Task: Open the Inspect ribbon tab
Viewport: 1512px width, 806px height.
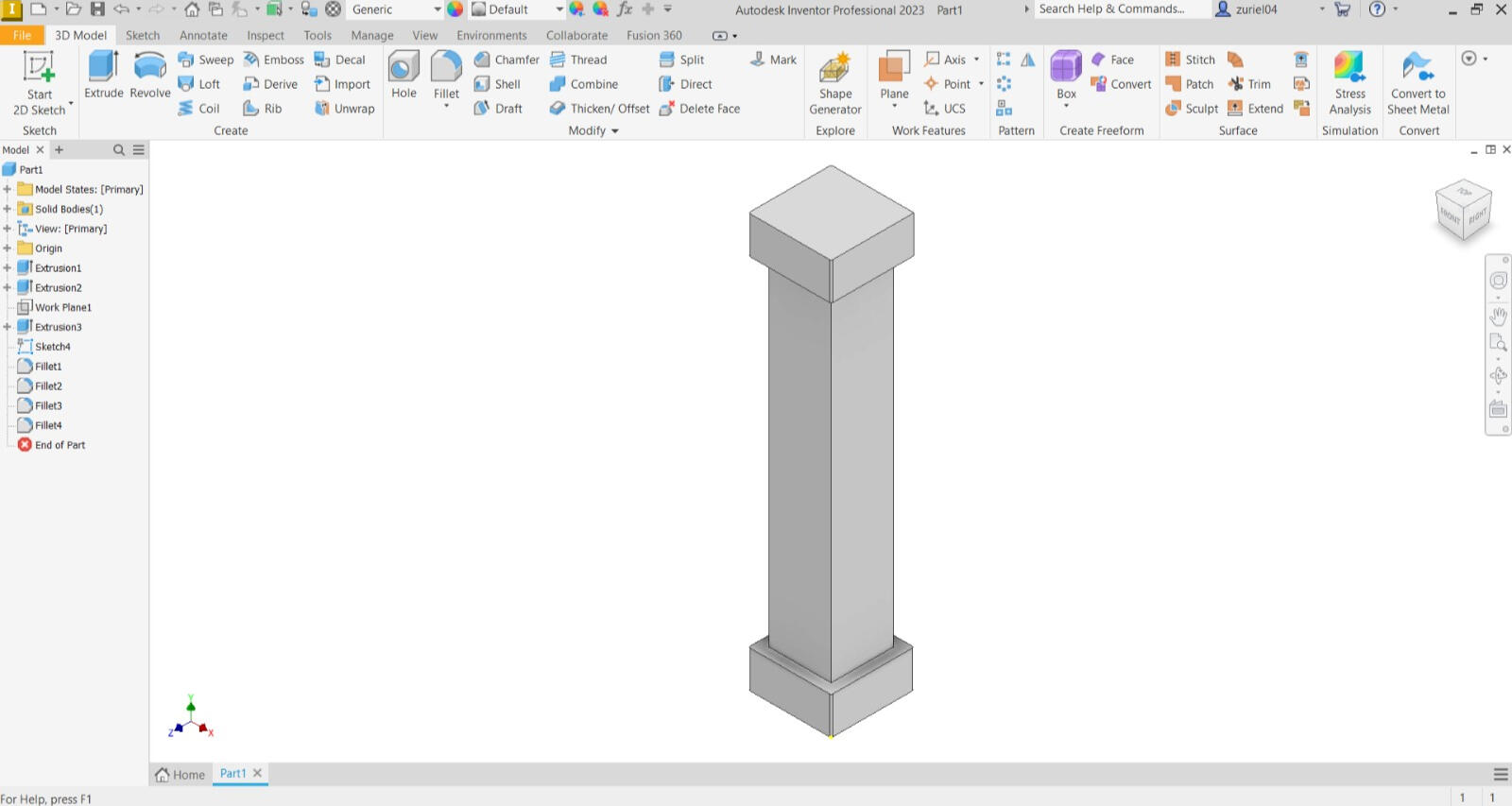Action: tap(266, 35)
